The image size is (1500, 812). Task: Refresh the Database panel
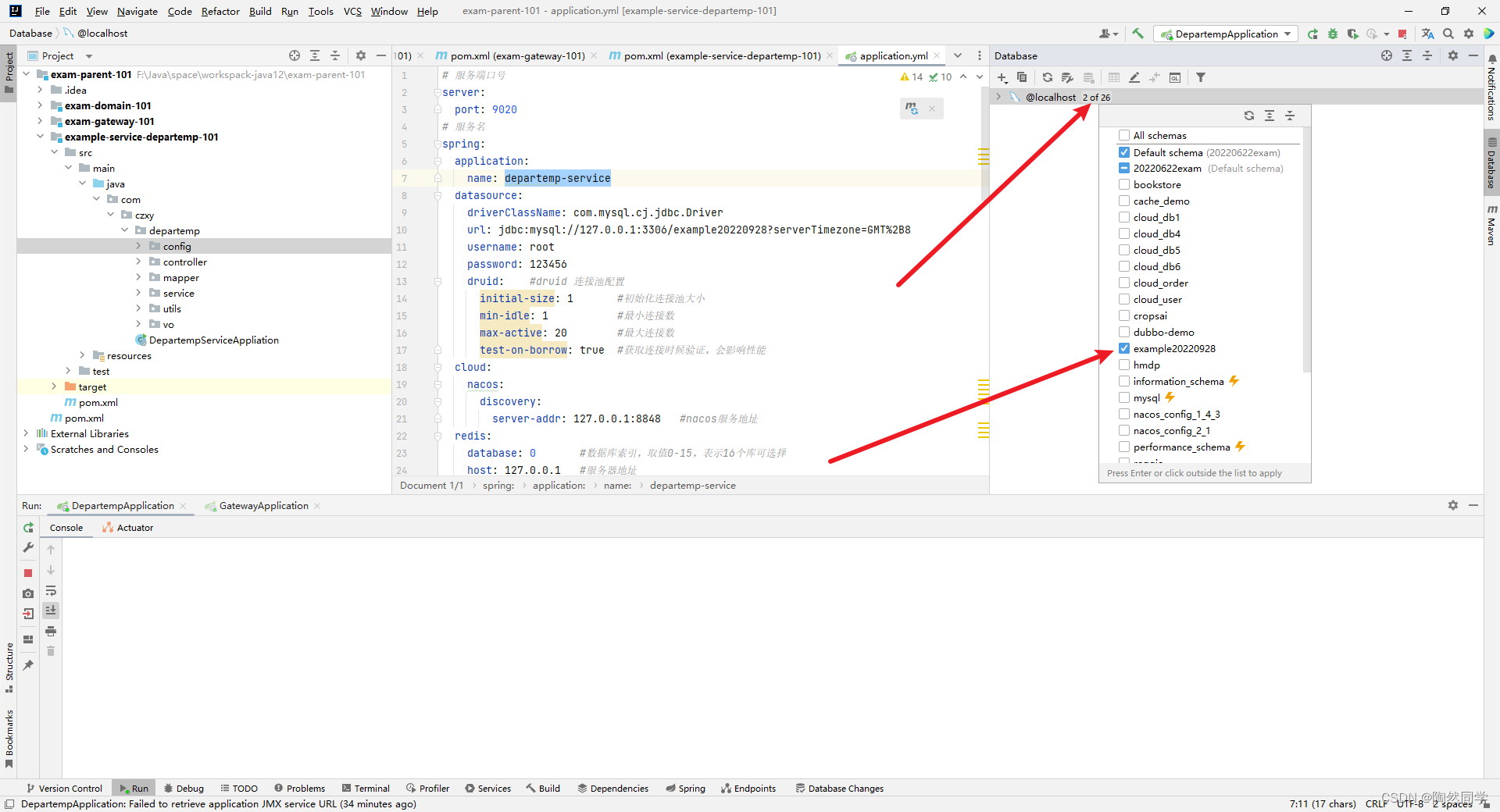pos(1048,77)
